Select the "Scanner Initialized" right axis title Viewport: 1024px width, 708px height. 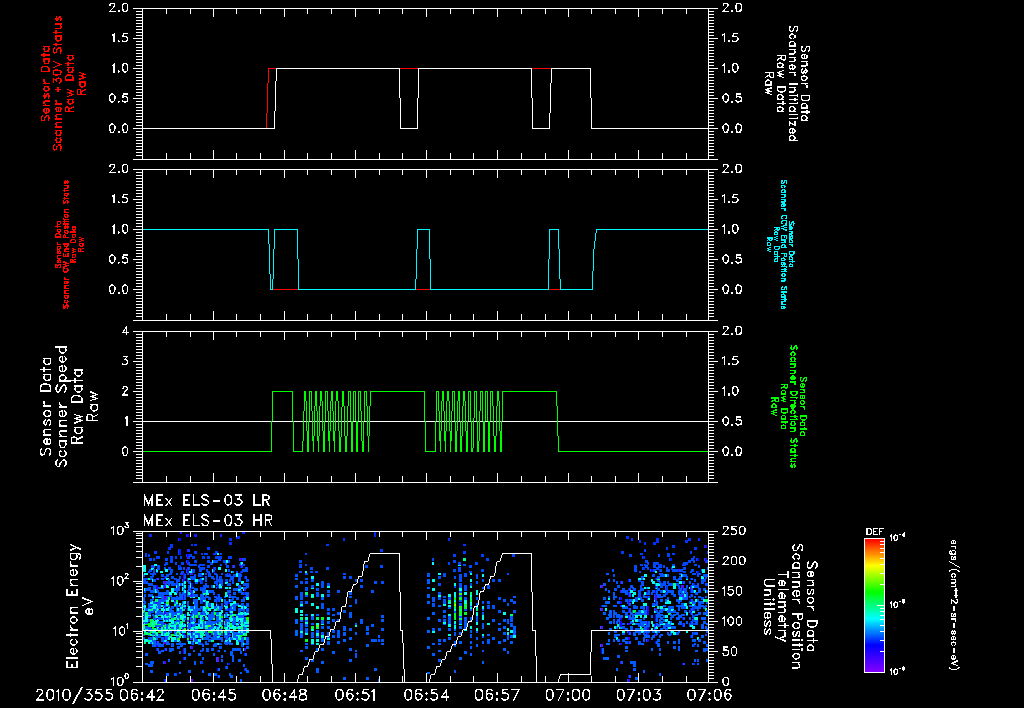pyautogui.click(x=792, y=84)
